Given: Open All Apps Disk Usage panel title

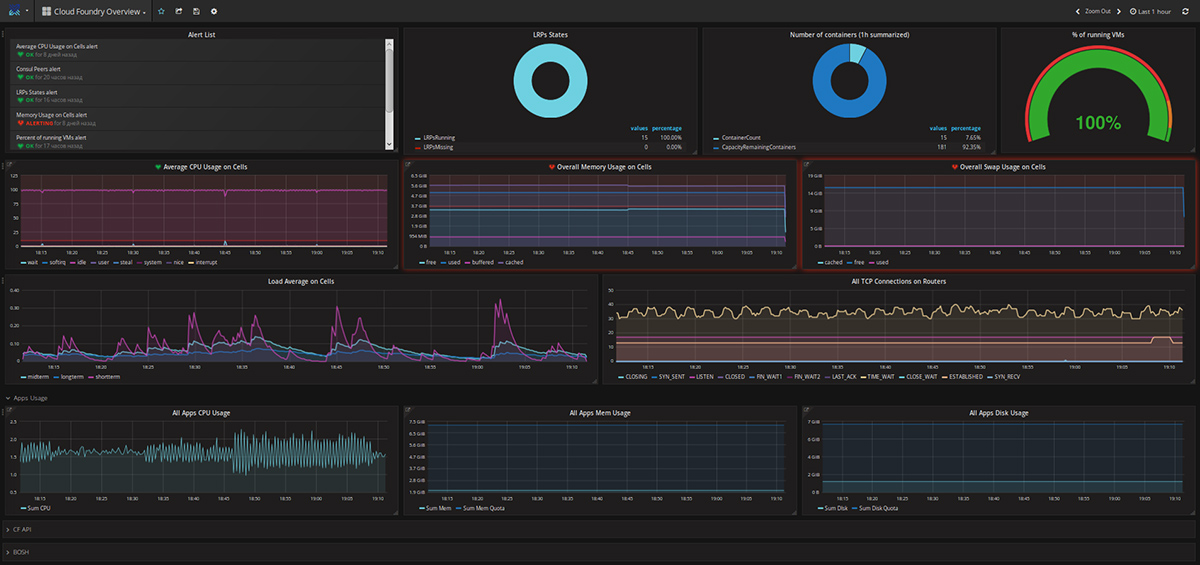Looking at the screenshot, I should (x=998, y=413).
